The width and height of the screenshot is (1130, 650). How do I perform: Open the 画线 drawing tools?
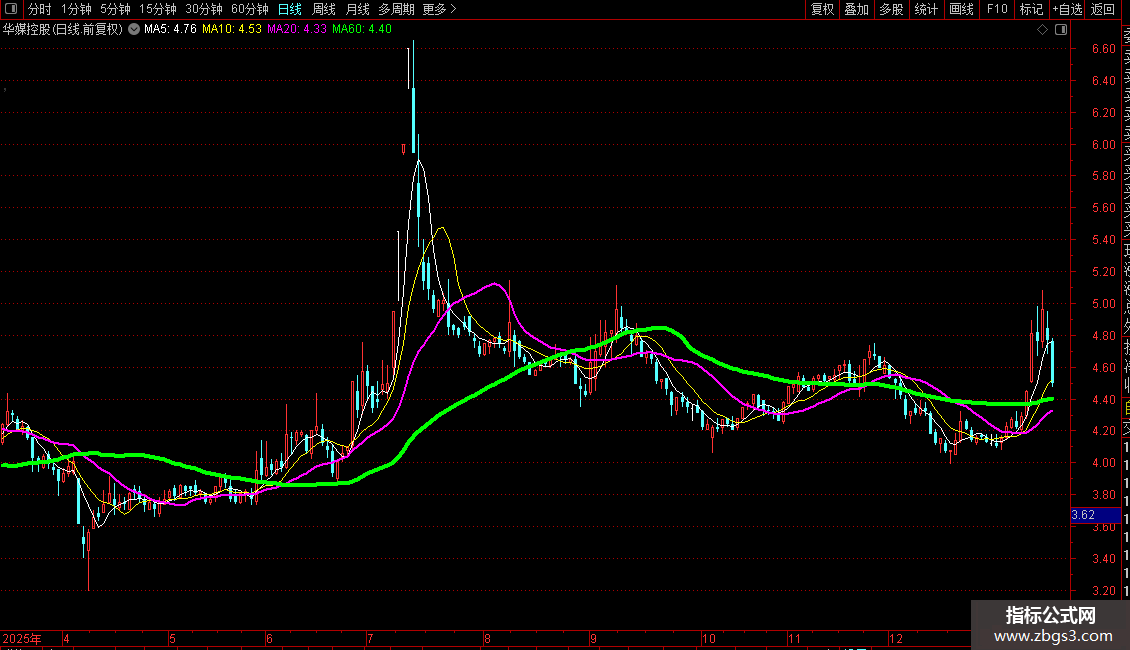pos(961,9)
